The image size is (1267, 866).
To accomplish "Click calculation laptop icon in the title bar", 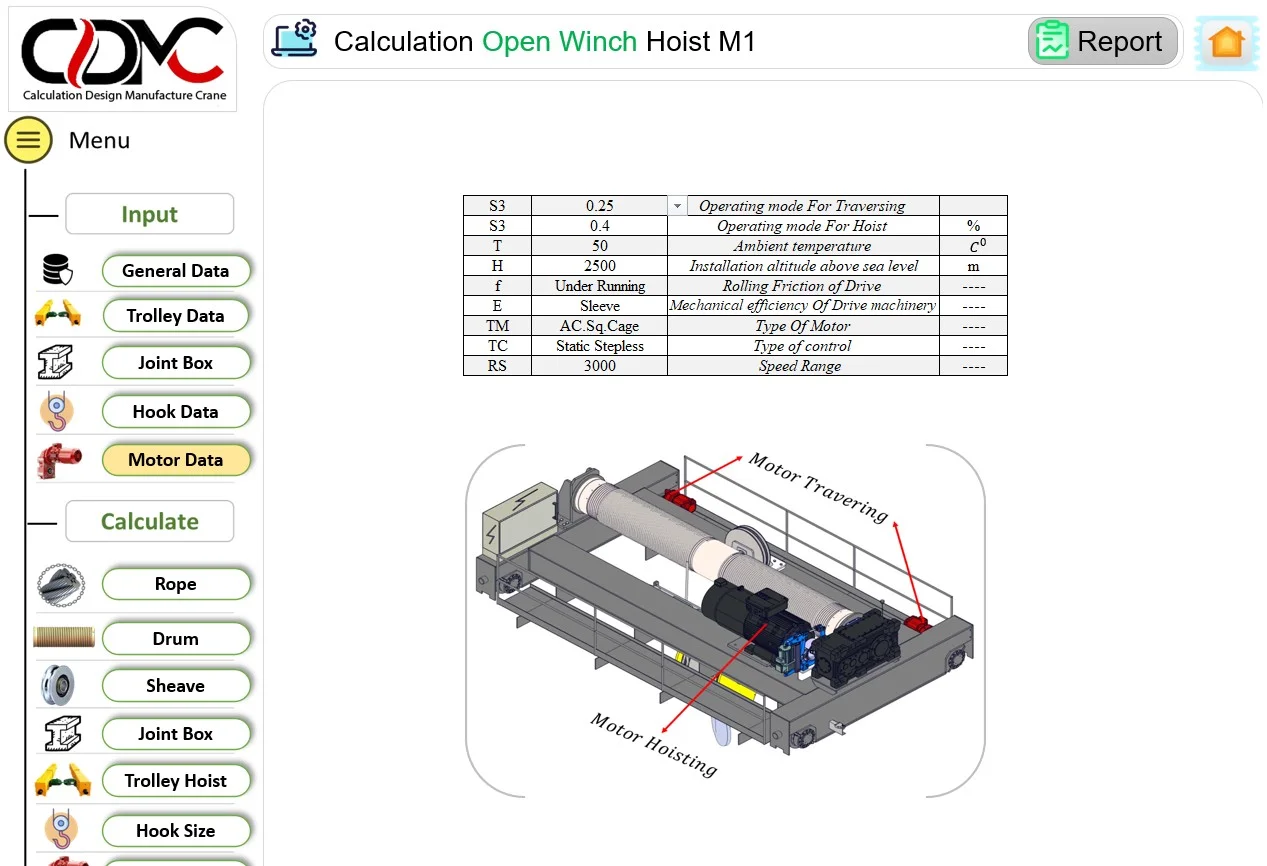I will [x=295, y=41].
